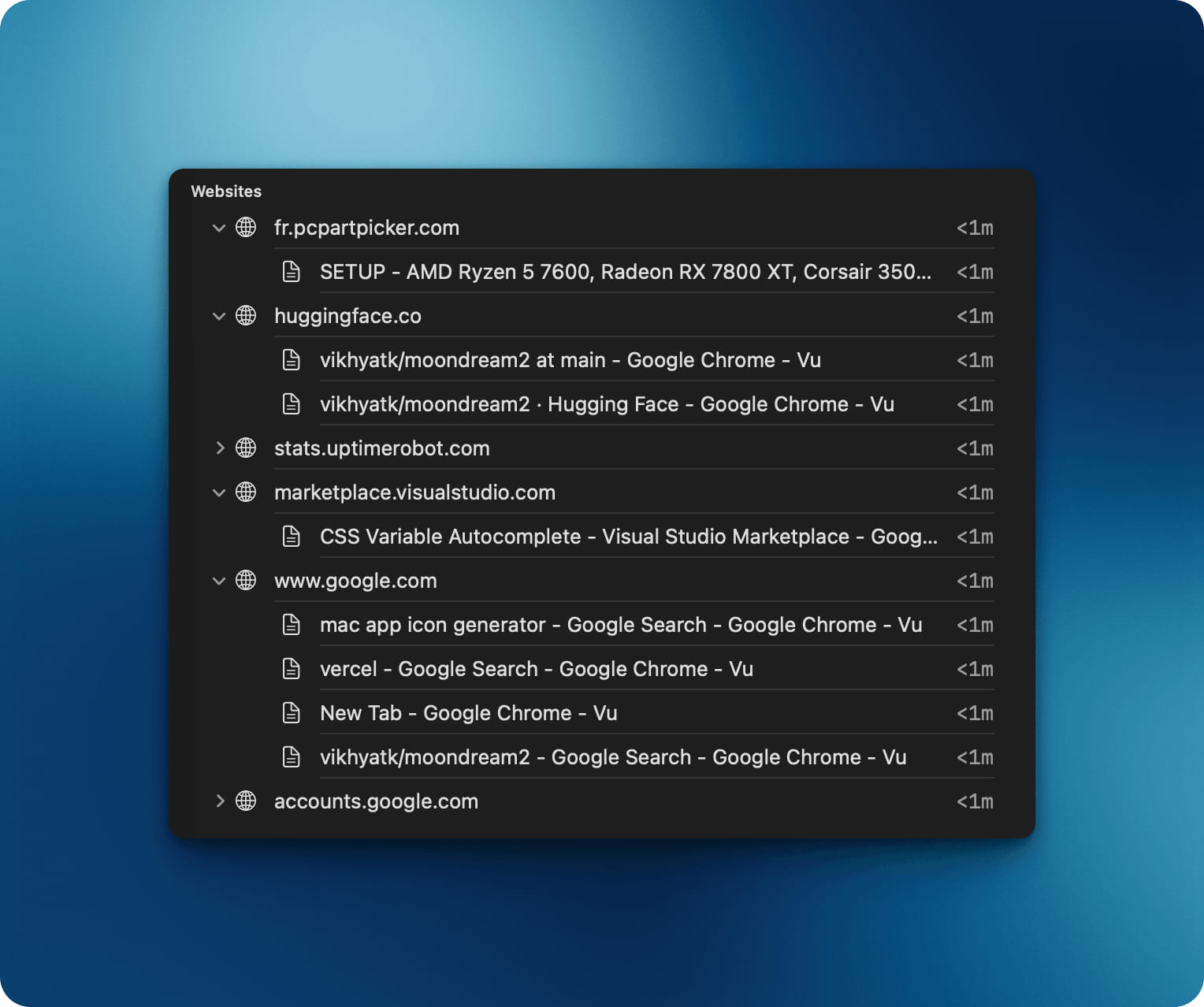
Task: Collapse the www.google.com group
Action: [x=219, y=581]
